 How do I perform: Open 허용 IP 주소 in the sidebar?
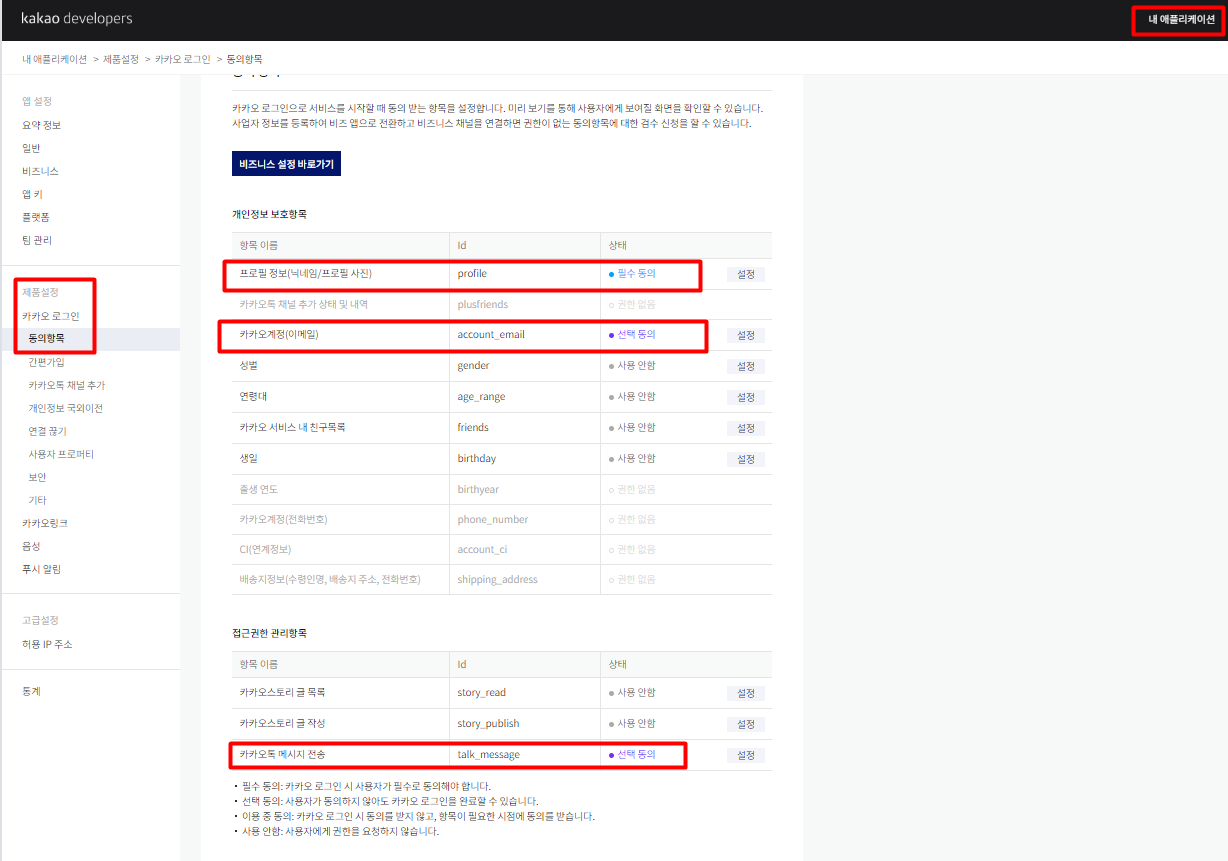(x=47, y=644)
